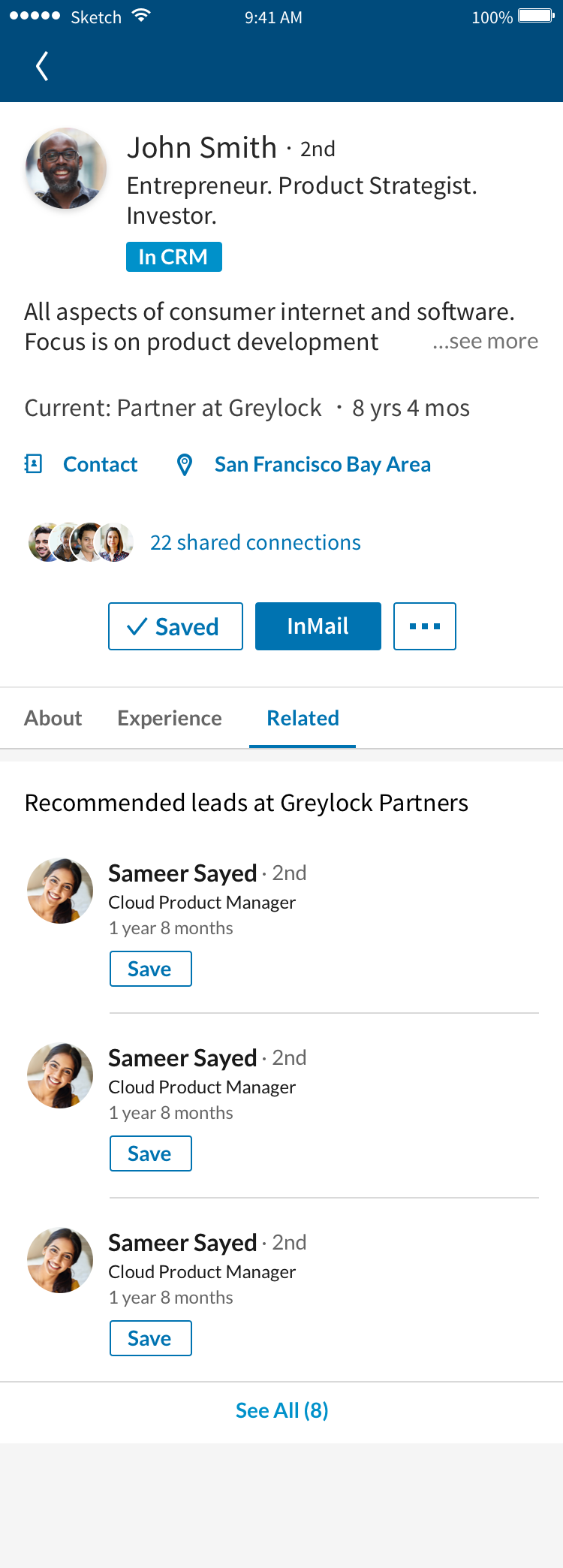Check the battery icon in status bar
Viewport: 563px width, 1568px height.
536,17
